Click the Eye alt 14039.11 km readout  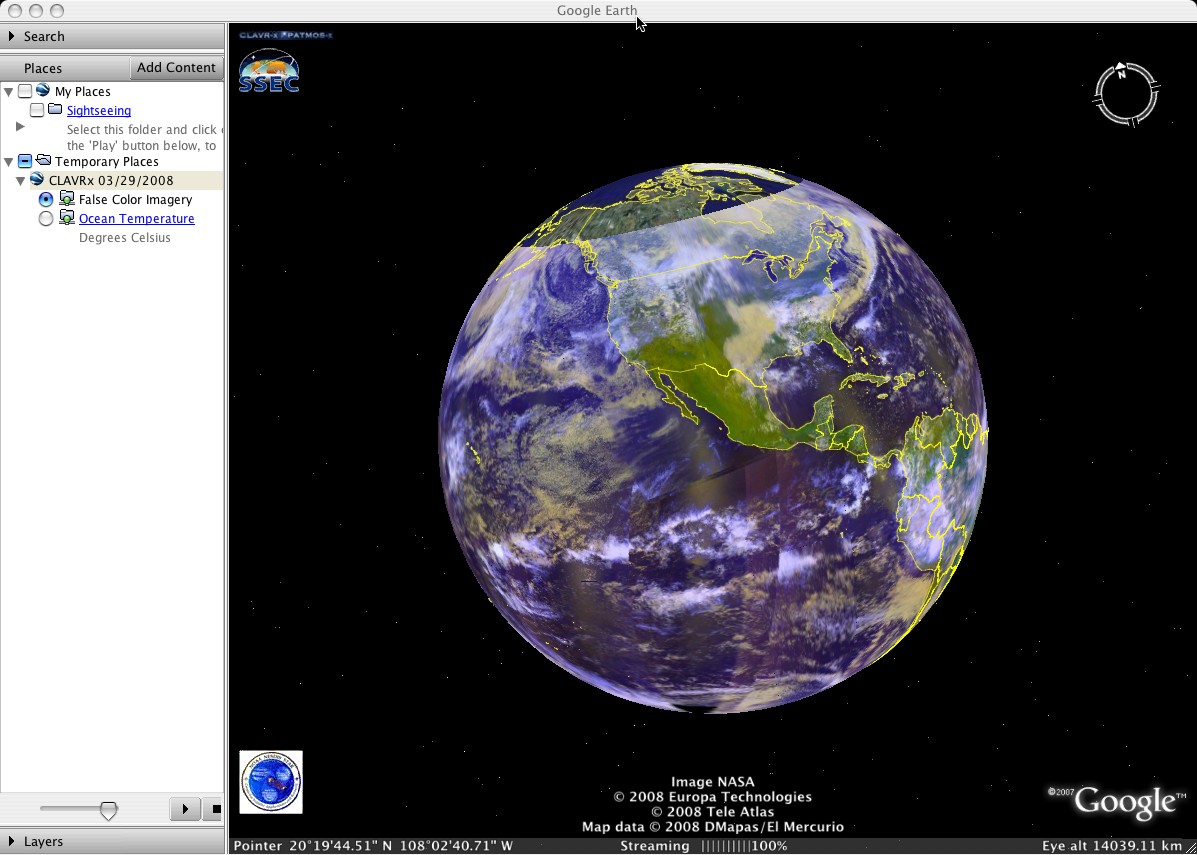click(x=1112, y=846)
